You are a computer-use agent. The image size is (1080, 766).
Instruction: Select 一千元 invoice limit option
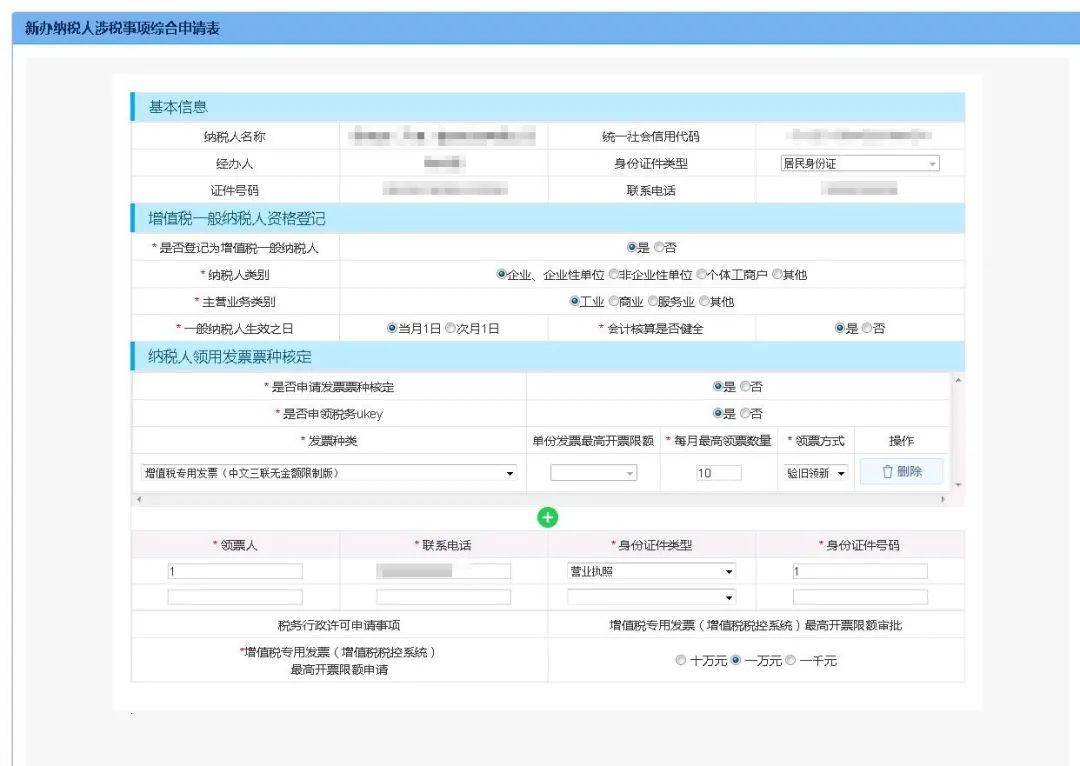pyautogui.click(x=791, y=661)
